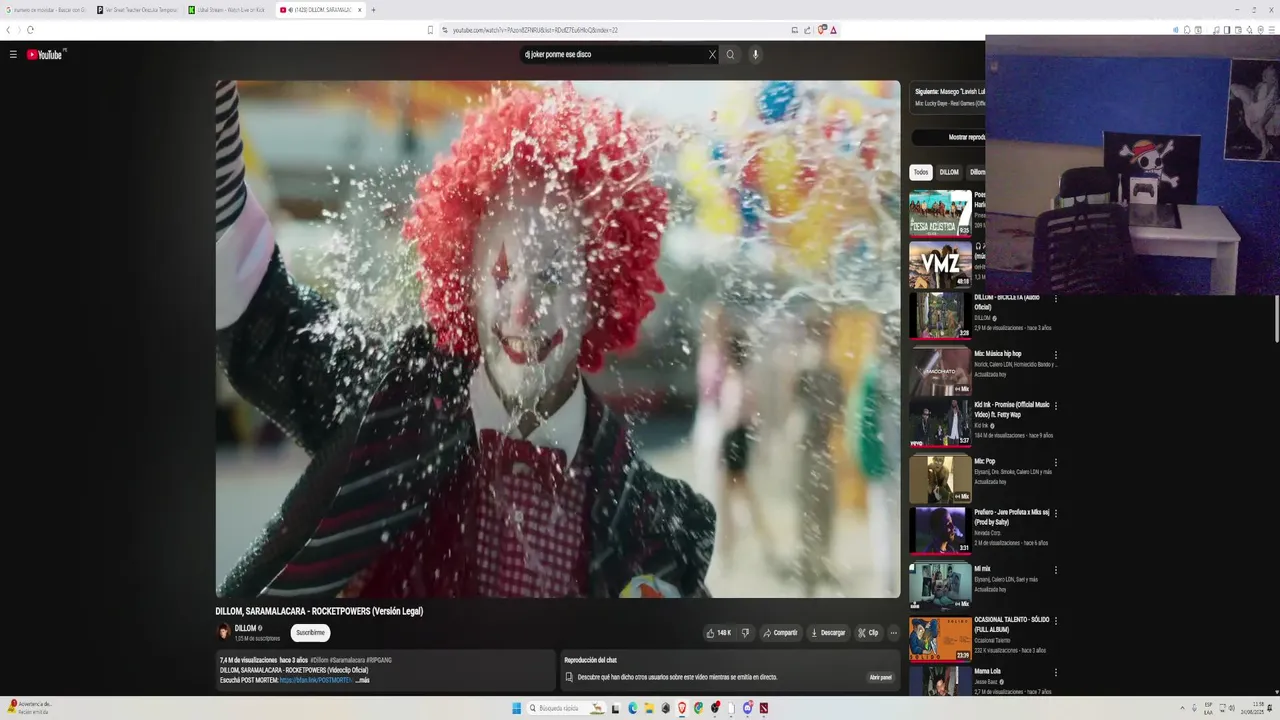1280x720 pixels.
Task: Open Brave browser from the taskbar
Action: (x=682, y=708)
